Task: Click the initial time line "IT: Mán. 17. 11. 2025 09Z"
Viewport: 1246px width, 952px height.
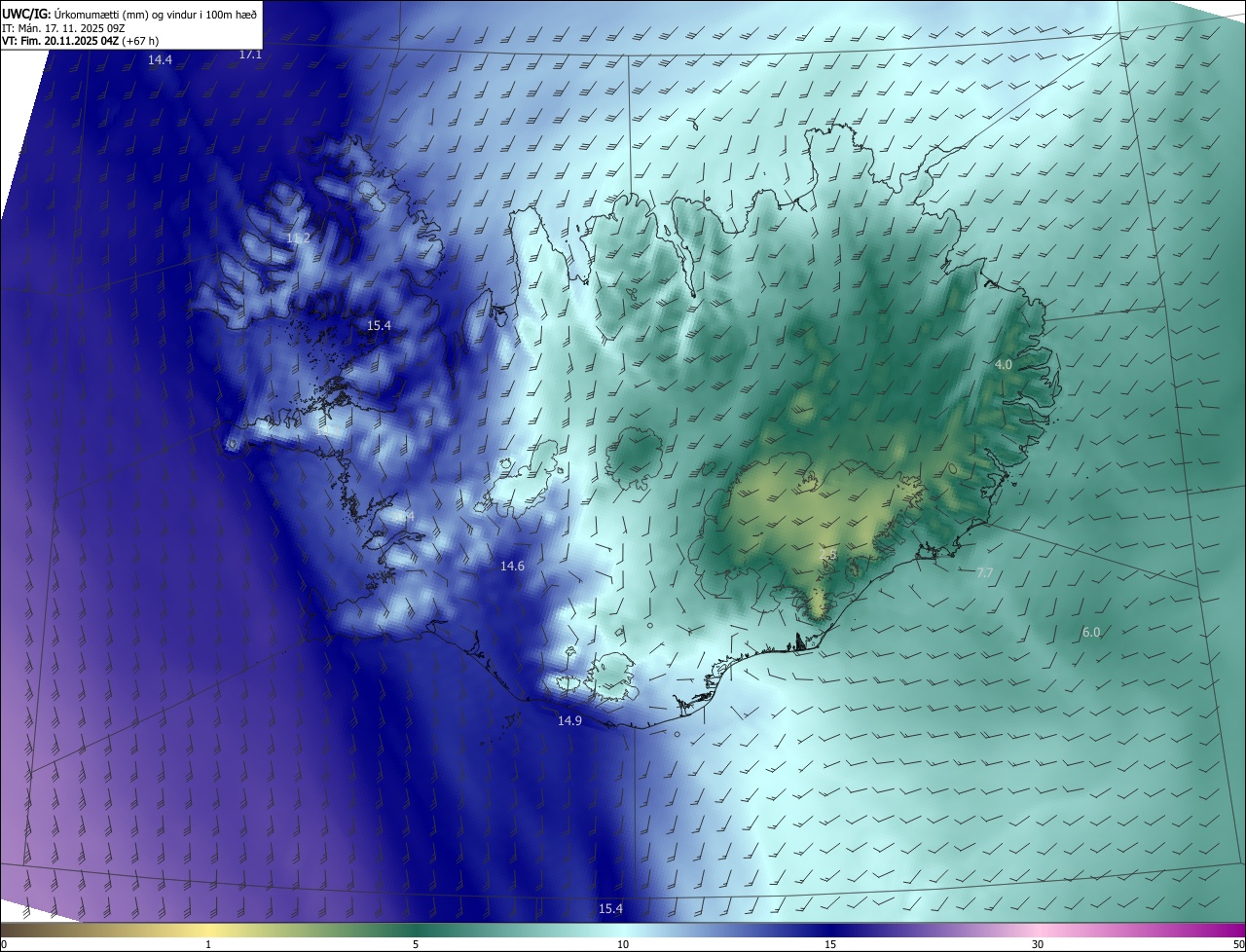Action: click(63, 27)
